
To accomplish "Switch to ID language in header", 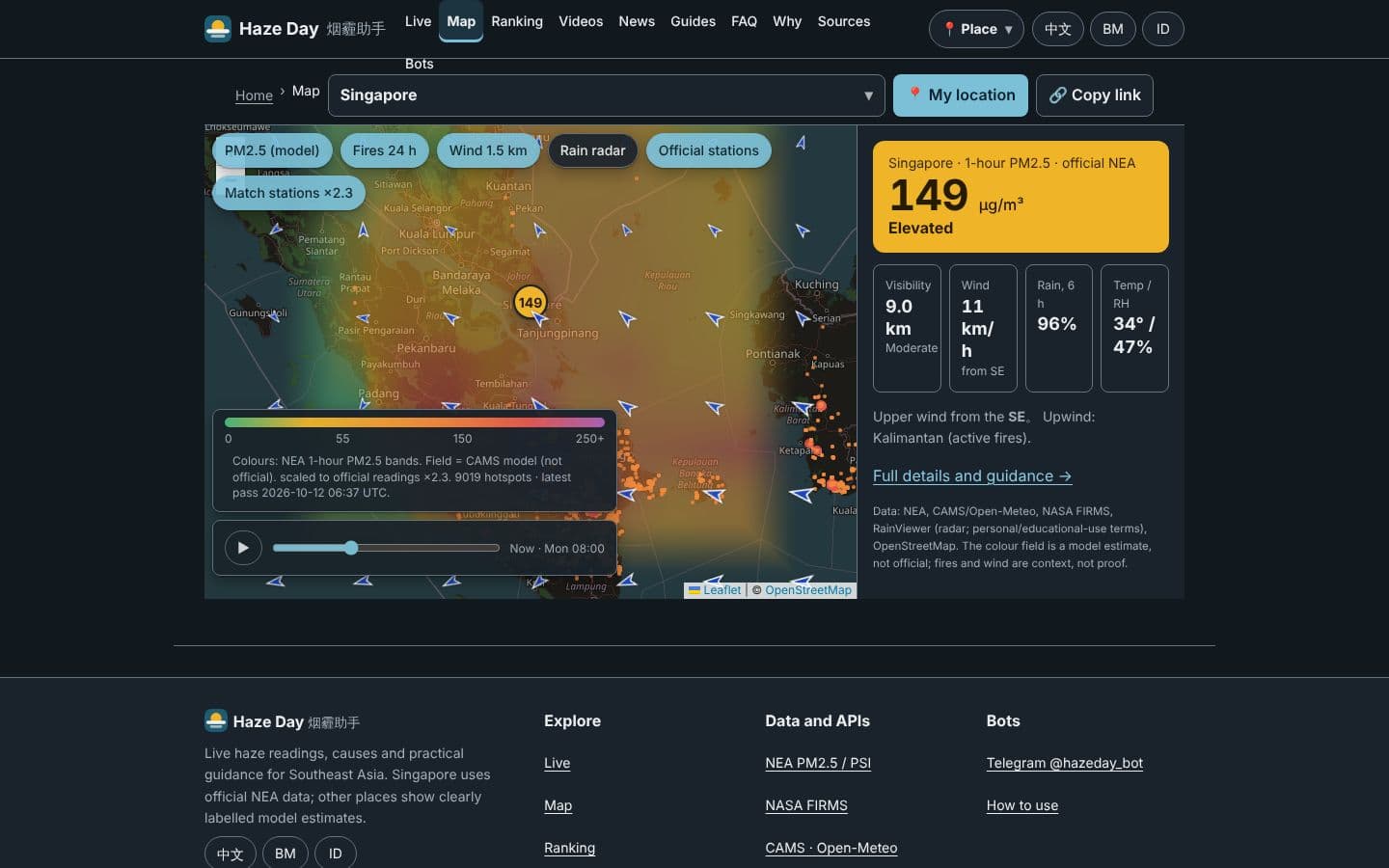I will 1163,29.
